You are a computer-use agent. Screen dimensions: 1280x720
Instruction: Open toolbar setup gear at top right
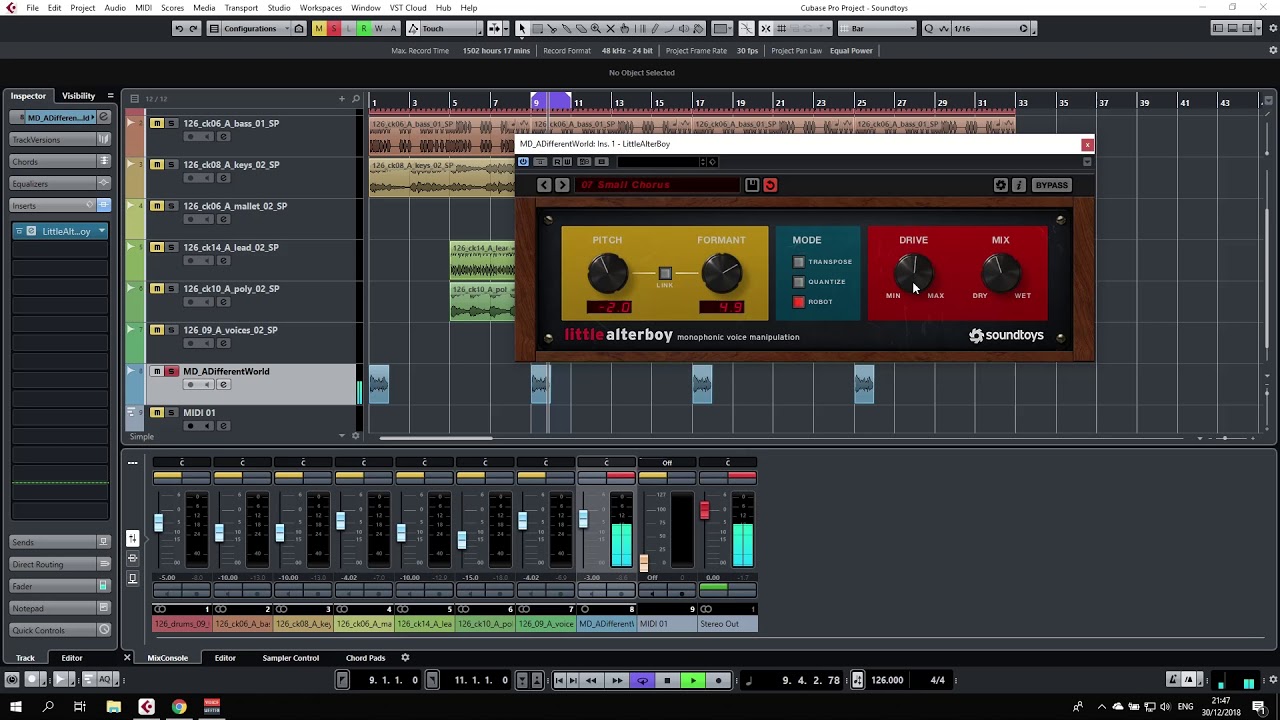pos(1272,28)
